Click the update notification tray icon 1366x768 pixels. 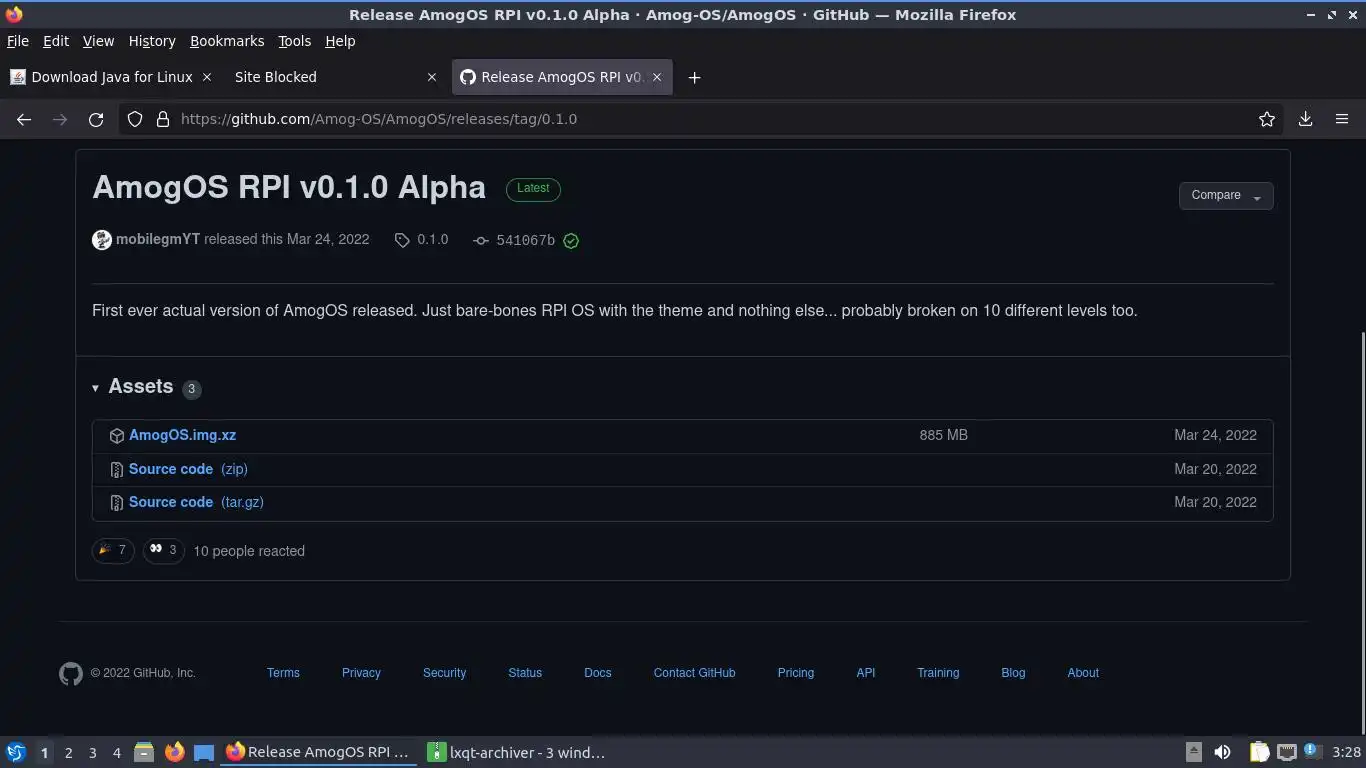pos(1313,752)
